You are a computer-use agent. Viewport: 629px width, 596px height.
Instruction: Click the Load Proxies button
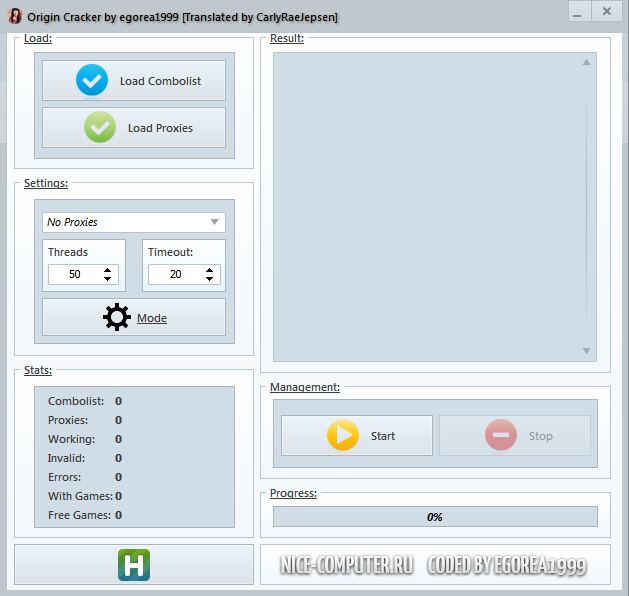134,128
